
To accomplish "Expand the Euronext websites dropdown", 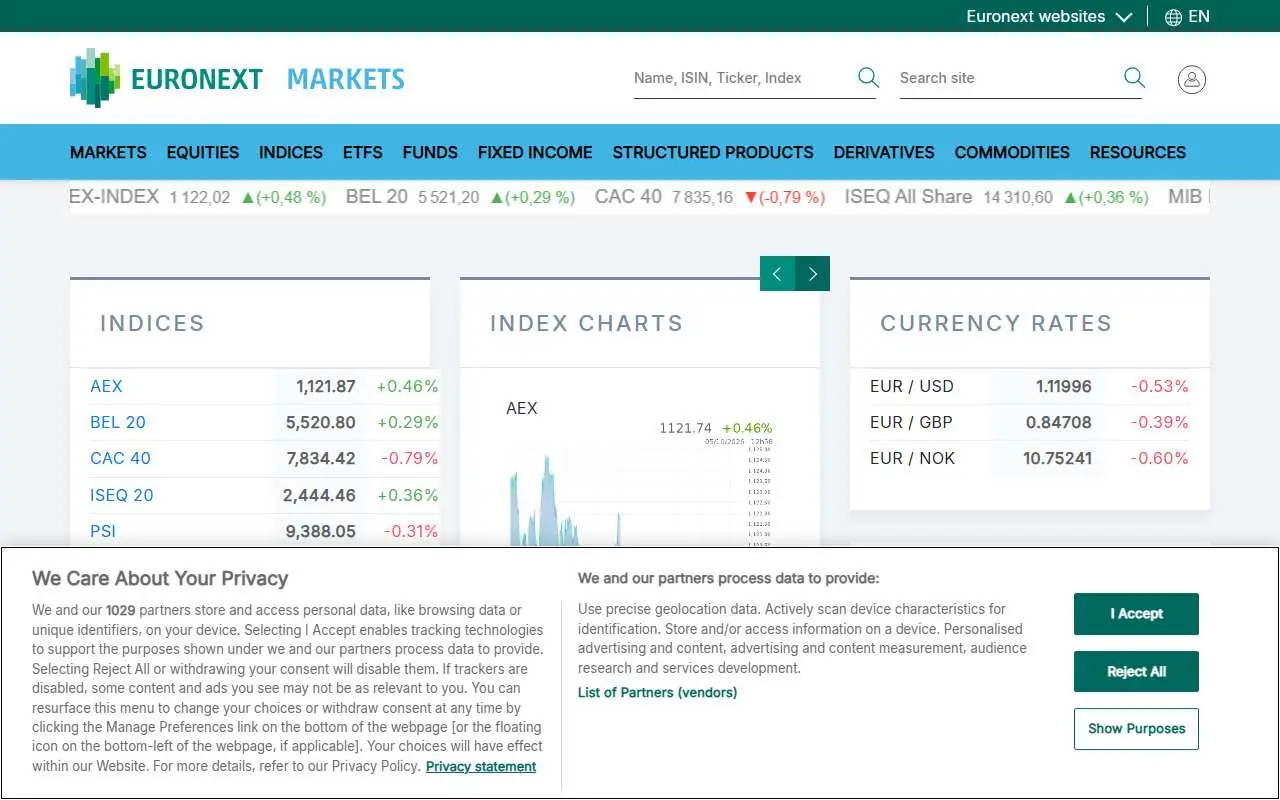I will tap(1049, 16).
